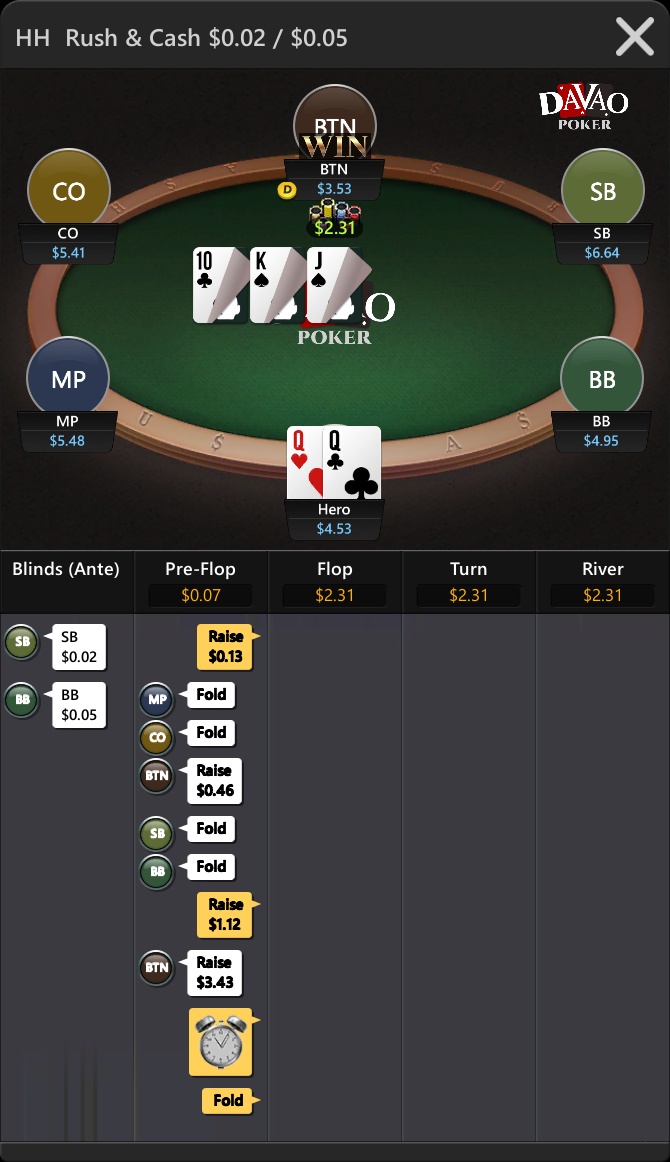670x1162 pixels.
Task: Click the Davao Poker logo
Action: (x=584, y=107)
